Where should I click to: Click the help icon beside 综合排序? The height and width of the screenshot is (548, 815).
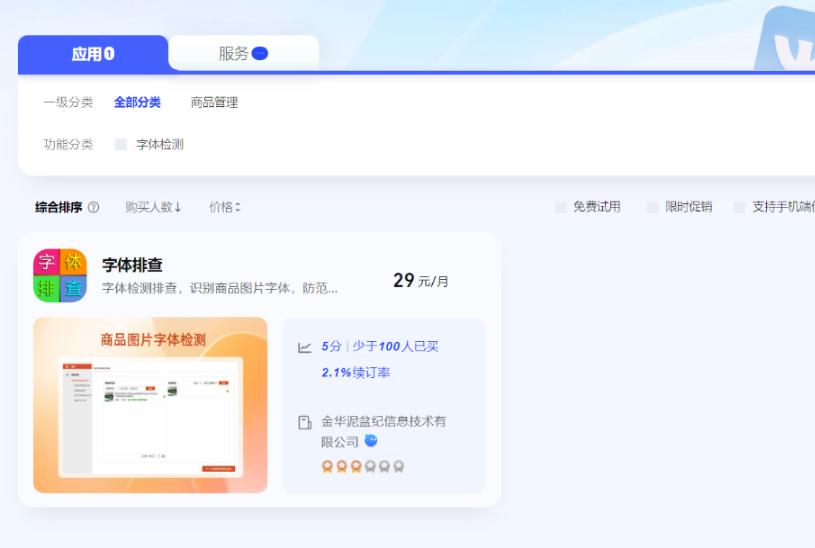pyautogui.click(x=93, y=208)
